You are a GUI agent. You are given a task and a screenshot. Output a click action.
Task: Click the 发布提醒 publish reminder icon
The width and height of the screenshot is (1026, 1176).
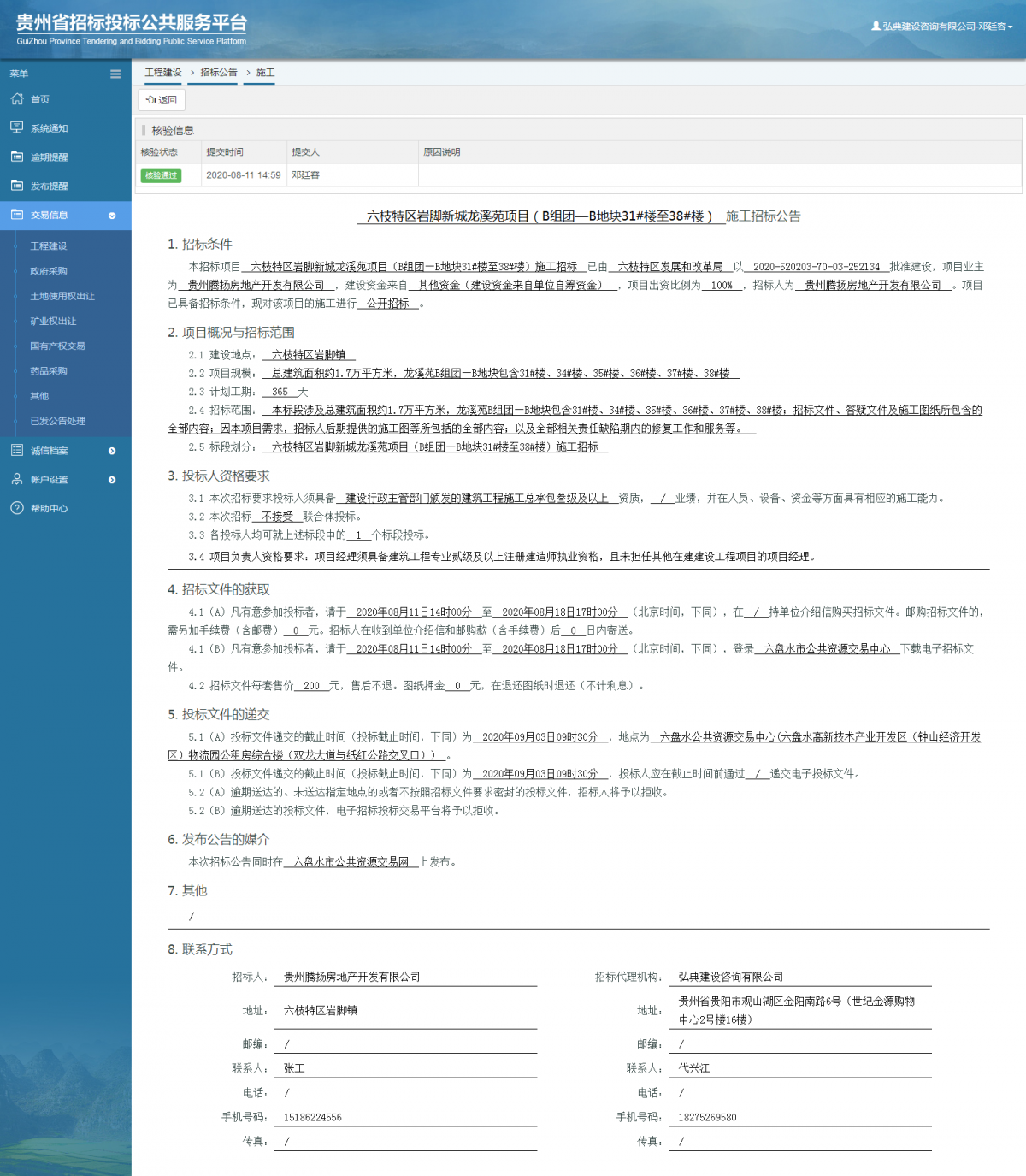click(17, 186)
